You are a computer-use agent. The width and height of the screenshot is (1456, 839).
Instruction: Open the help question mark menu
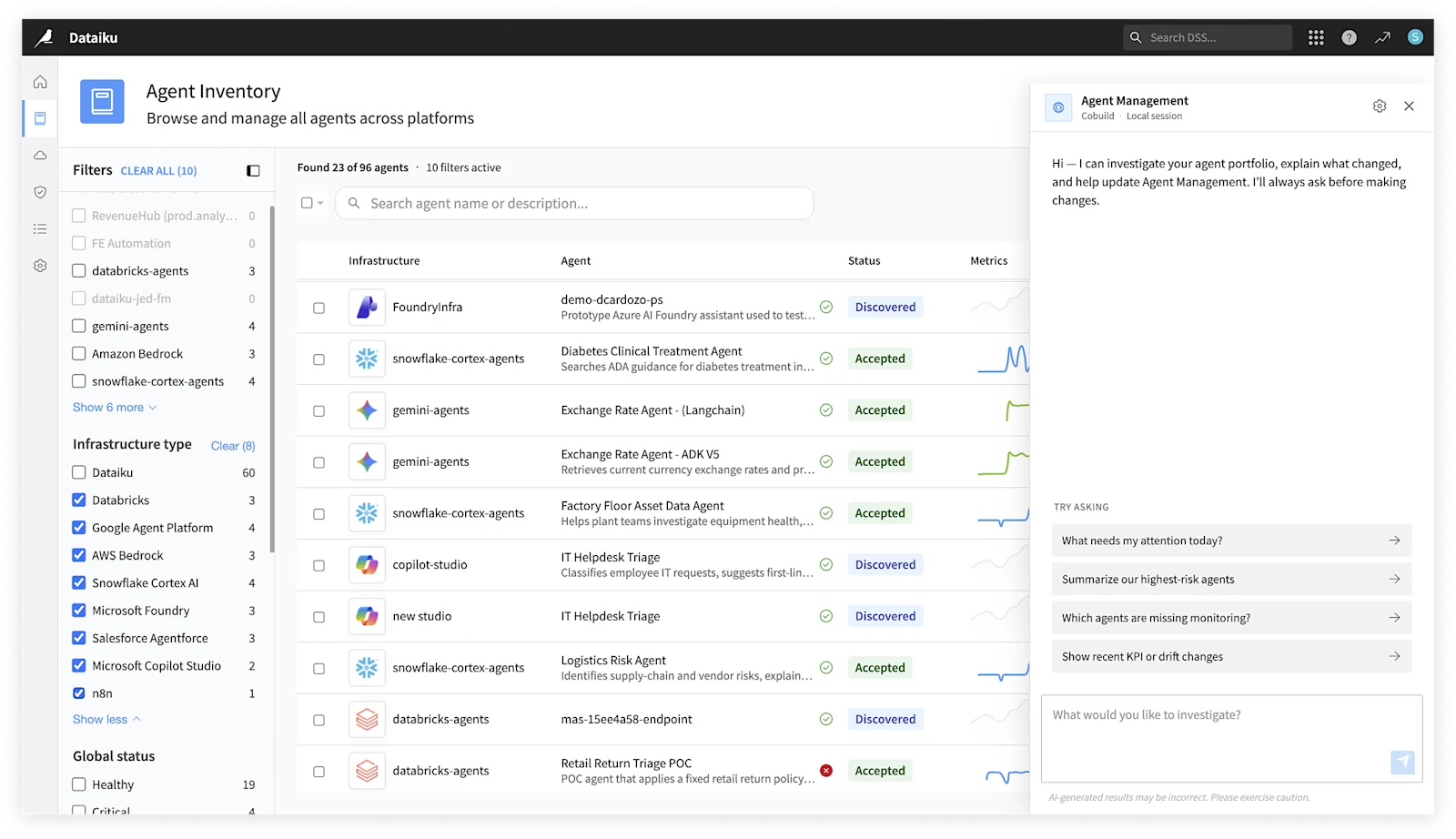click(x=1349, y=37)
